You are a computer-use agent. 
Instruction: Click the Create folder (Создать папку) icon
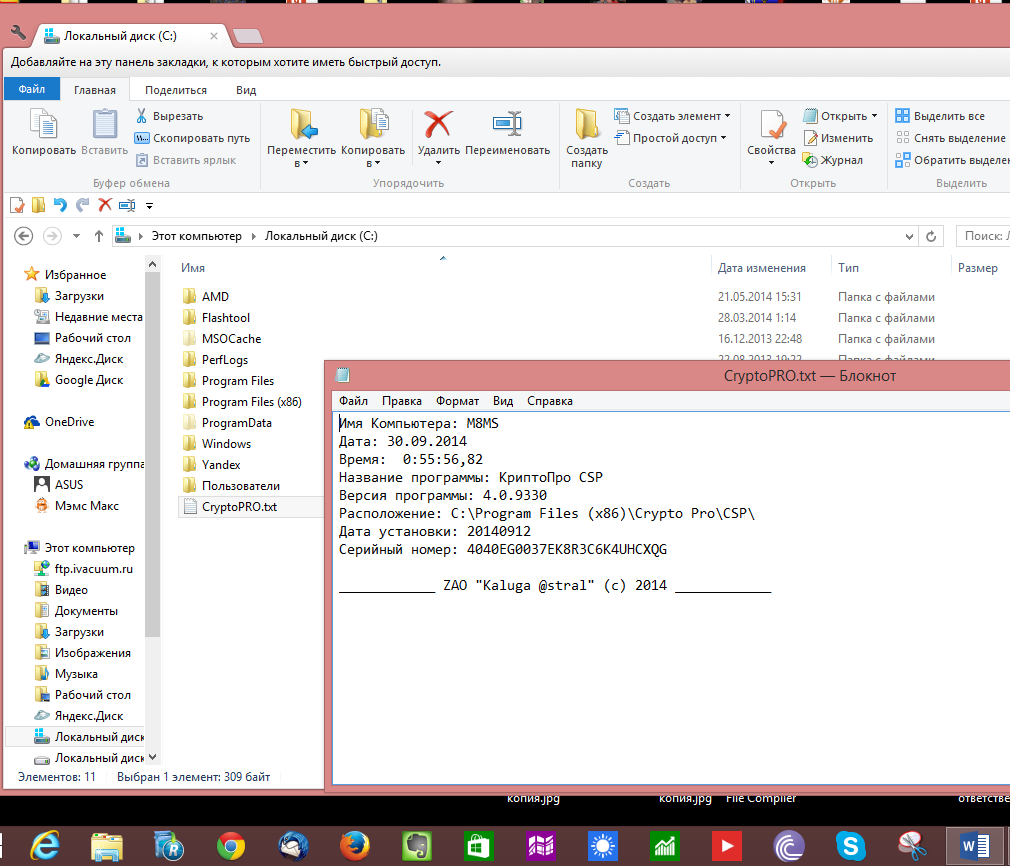(x=587, y=125)
